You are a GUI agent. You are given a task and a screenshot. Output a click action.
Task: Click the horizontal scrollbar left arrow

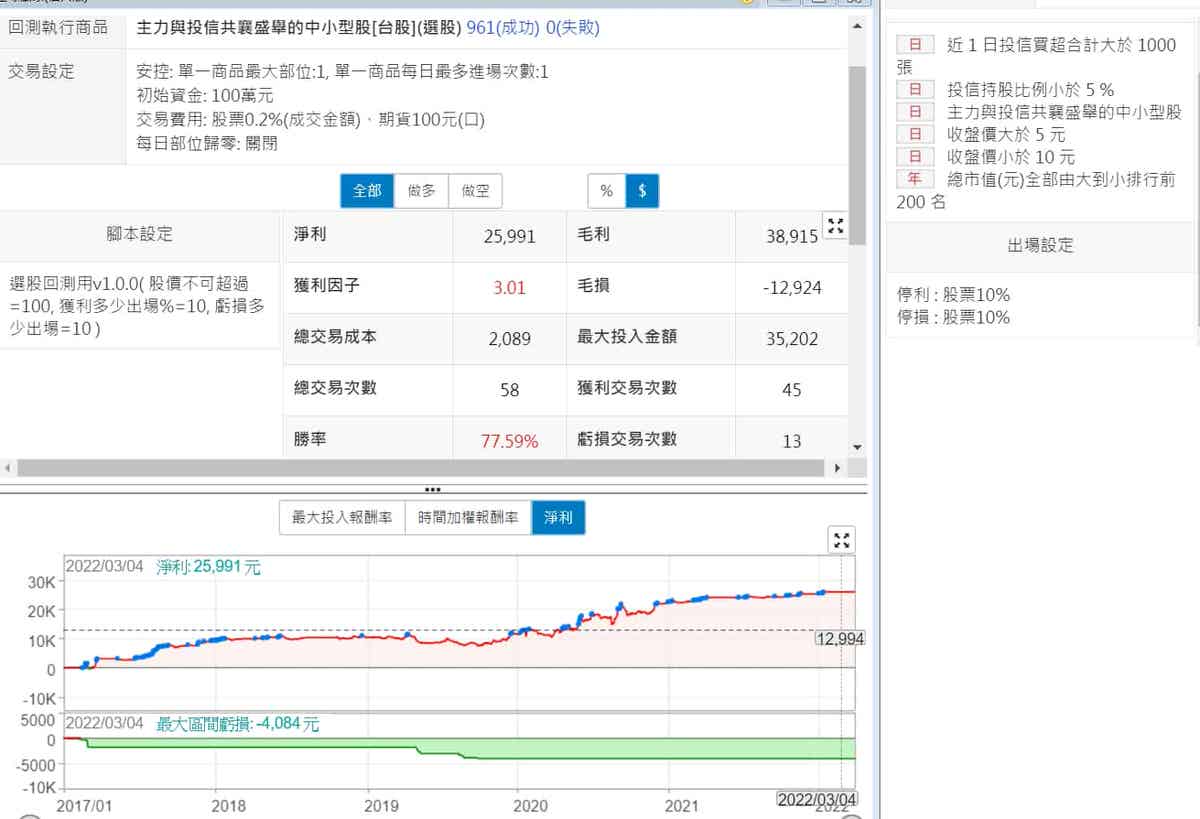[x=8, y=468]
